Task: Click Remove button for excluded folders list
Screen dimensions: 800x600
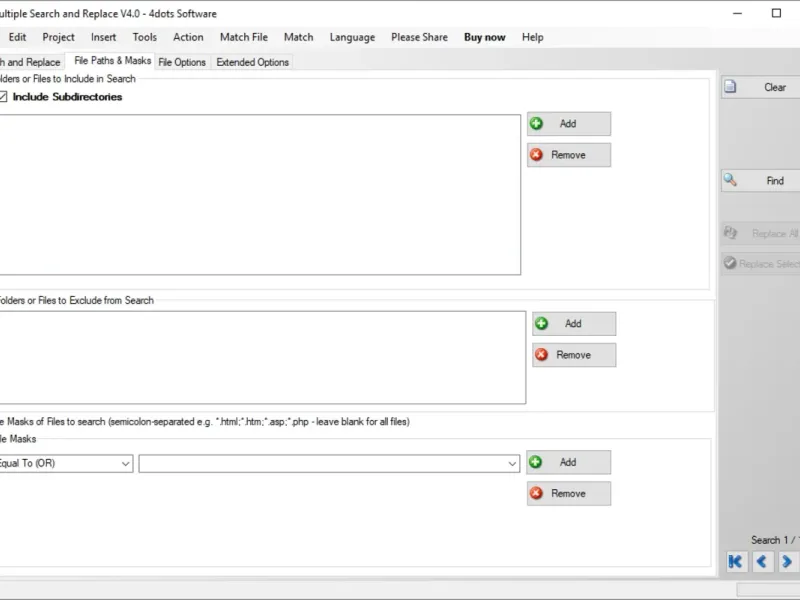Action: 574,355
